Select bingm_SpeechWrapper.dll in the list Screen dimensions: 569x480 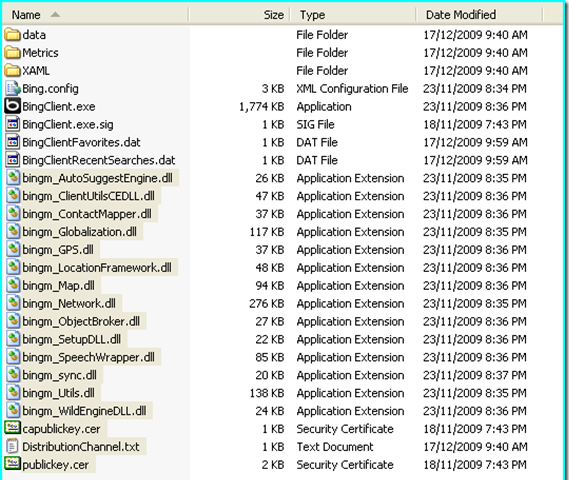pyautogui.click(x=88, y=357)
